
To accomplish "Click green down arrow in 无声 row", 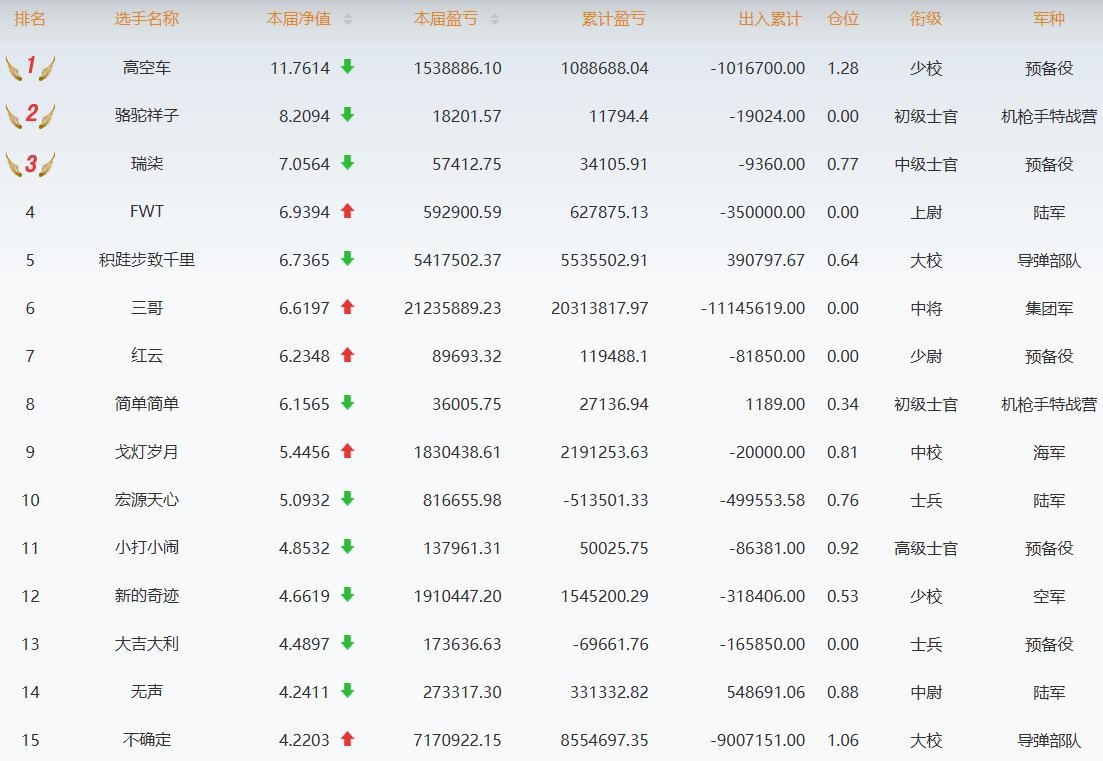I will pos(347,691).
